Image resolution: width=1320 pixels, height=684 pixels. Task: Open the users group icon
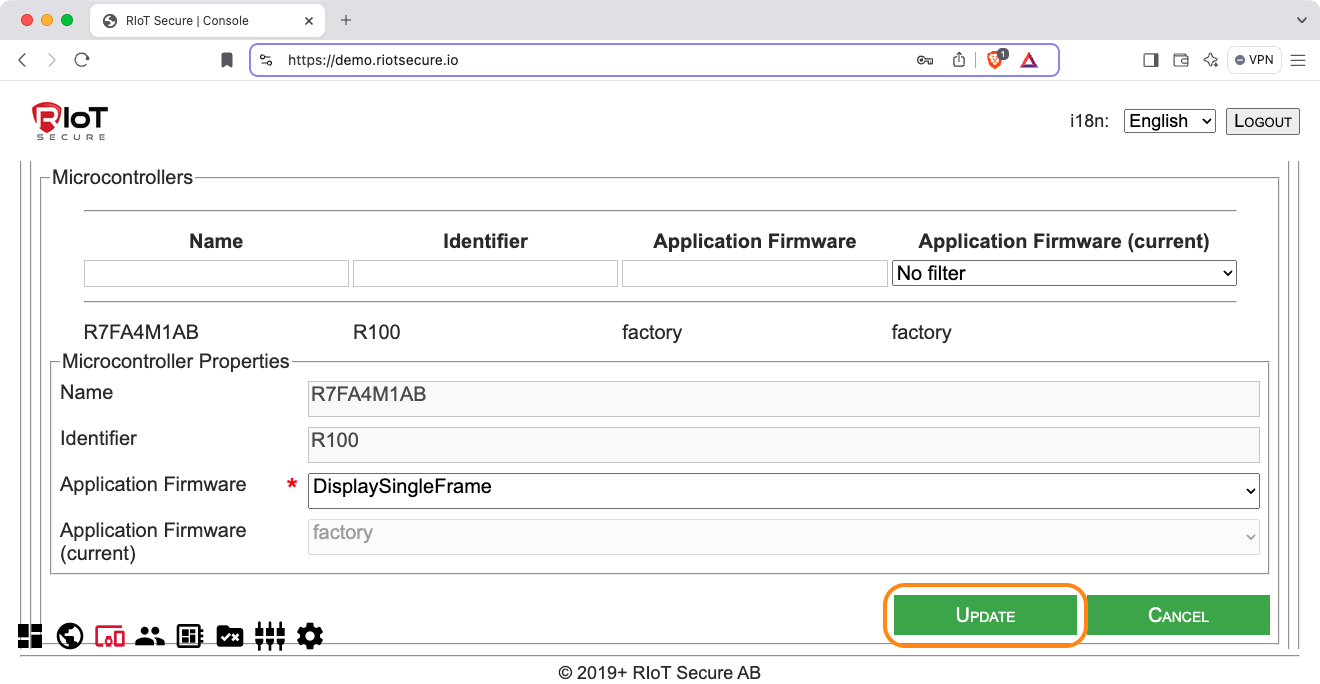pyautogui.click(x=150, y=636)
